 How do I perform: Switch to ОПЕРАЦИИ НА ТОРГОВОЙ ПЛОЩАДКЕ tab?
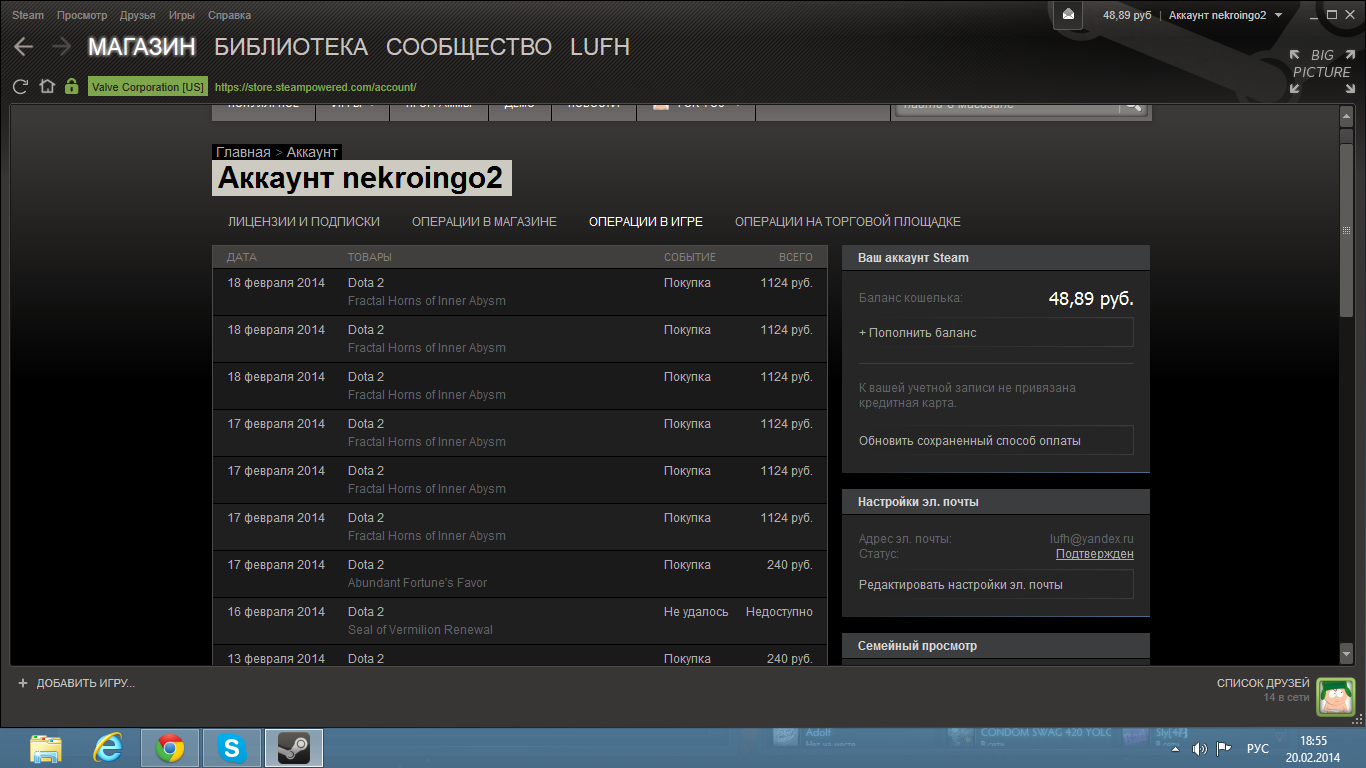(848, 222)
